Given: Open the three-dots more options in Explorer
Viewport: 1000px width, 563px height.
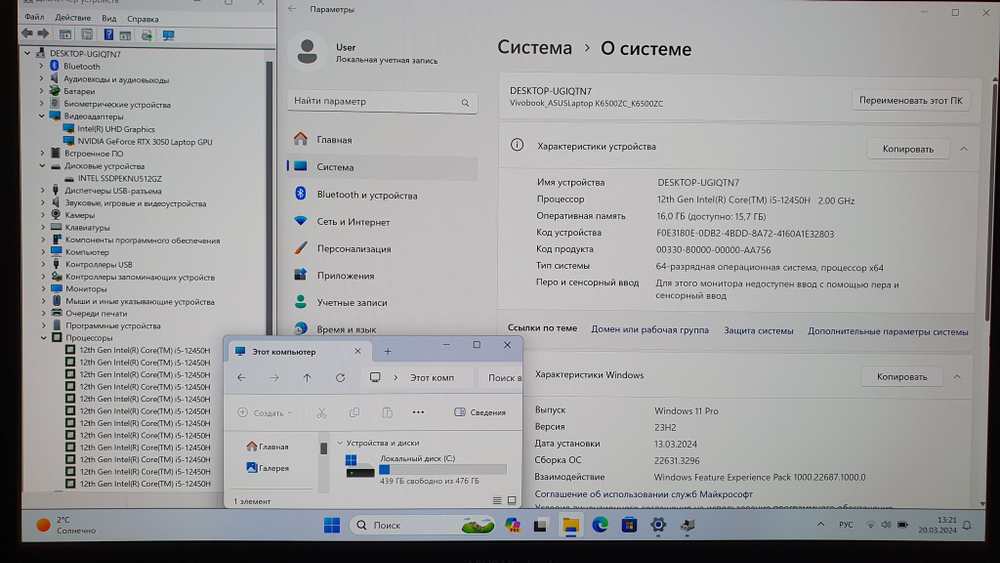Looking at the screenshot, I should (x=418, y=412).
